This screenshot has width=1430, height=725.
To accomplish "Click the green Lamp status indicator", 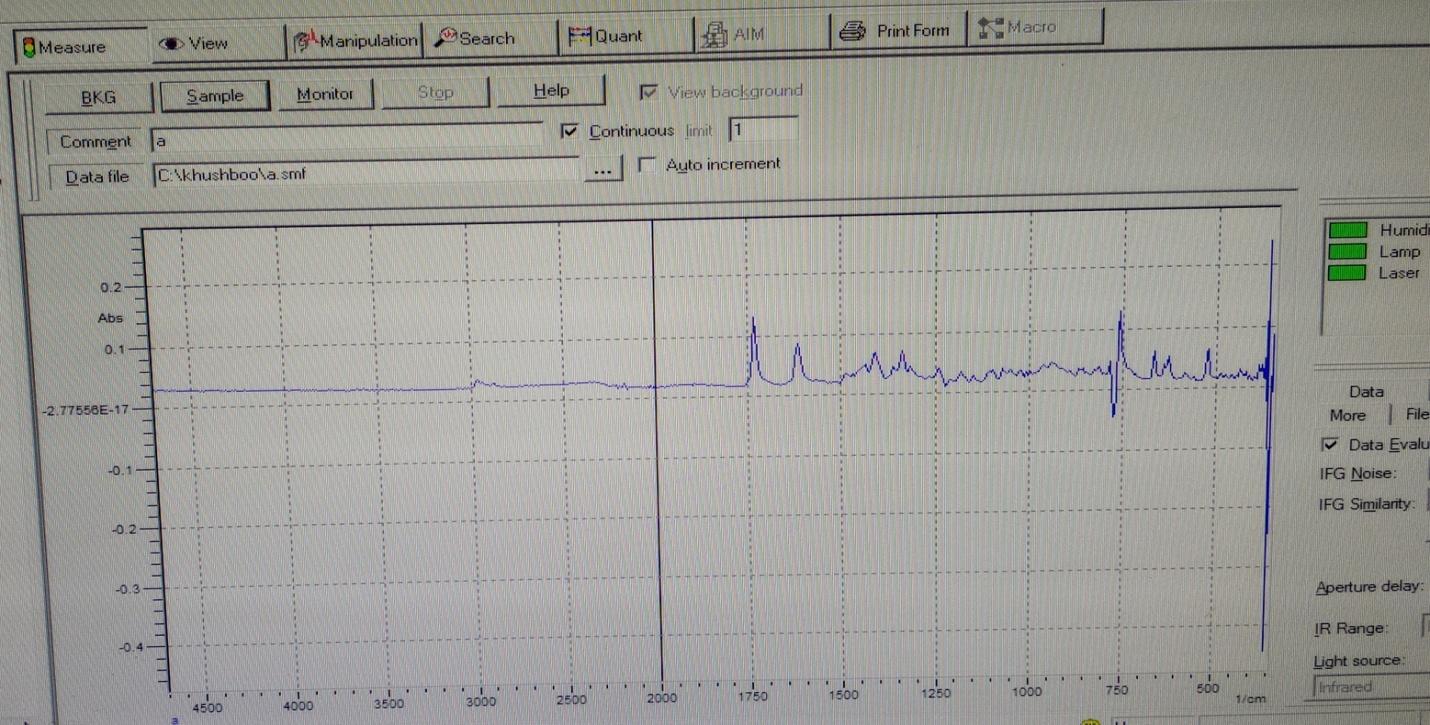I will [x=1347, y=251].
